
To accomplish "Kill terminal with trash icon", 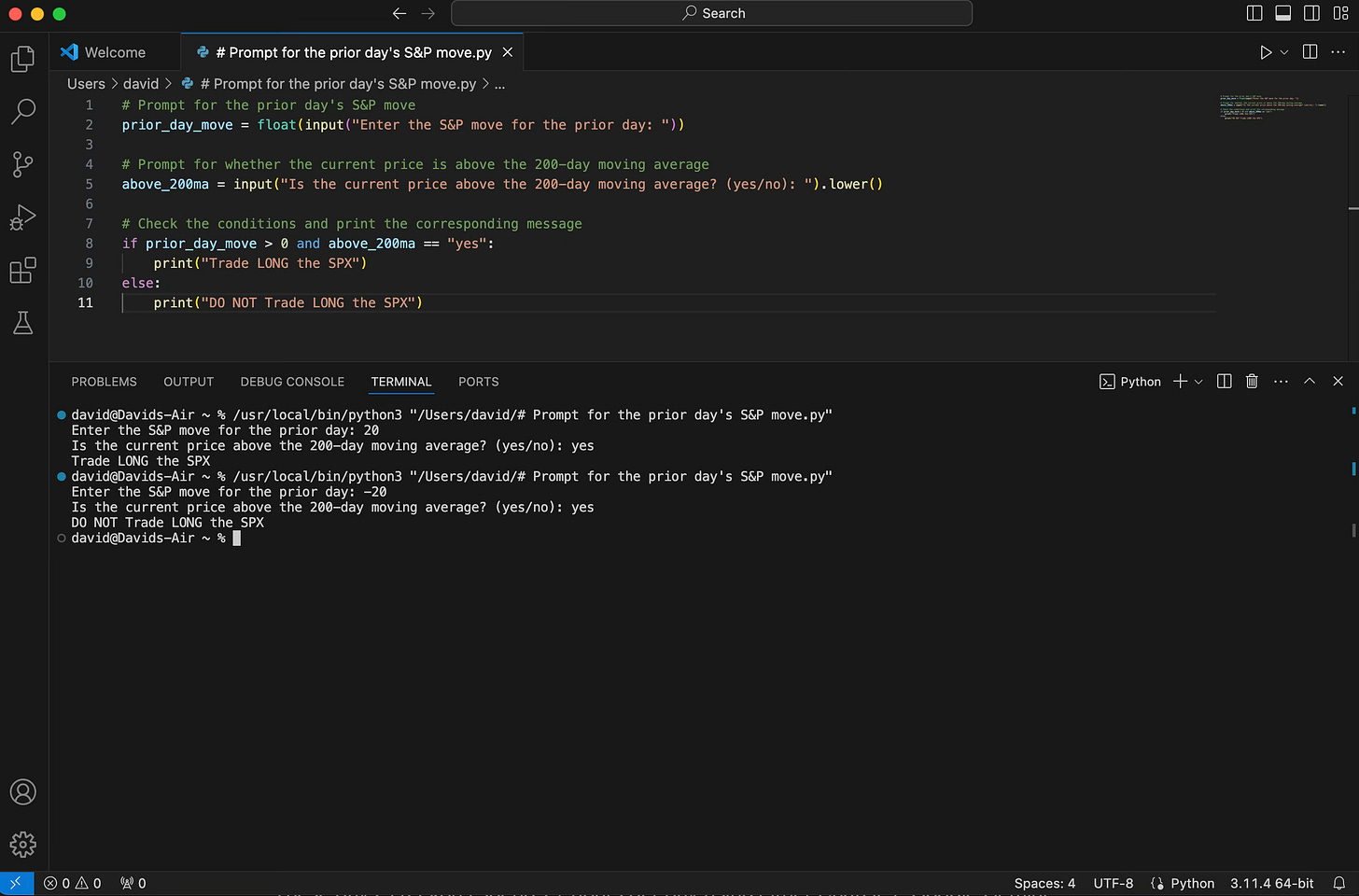I will [x=1252, y=382].
